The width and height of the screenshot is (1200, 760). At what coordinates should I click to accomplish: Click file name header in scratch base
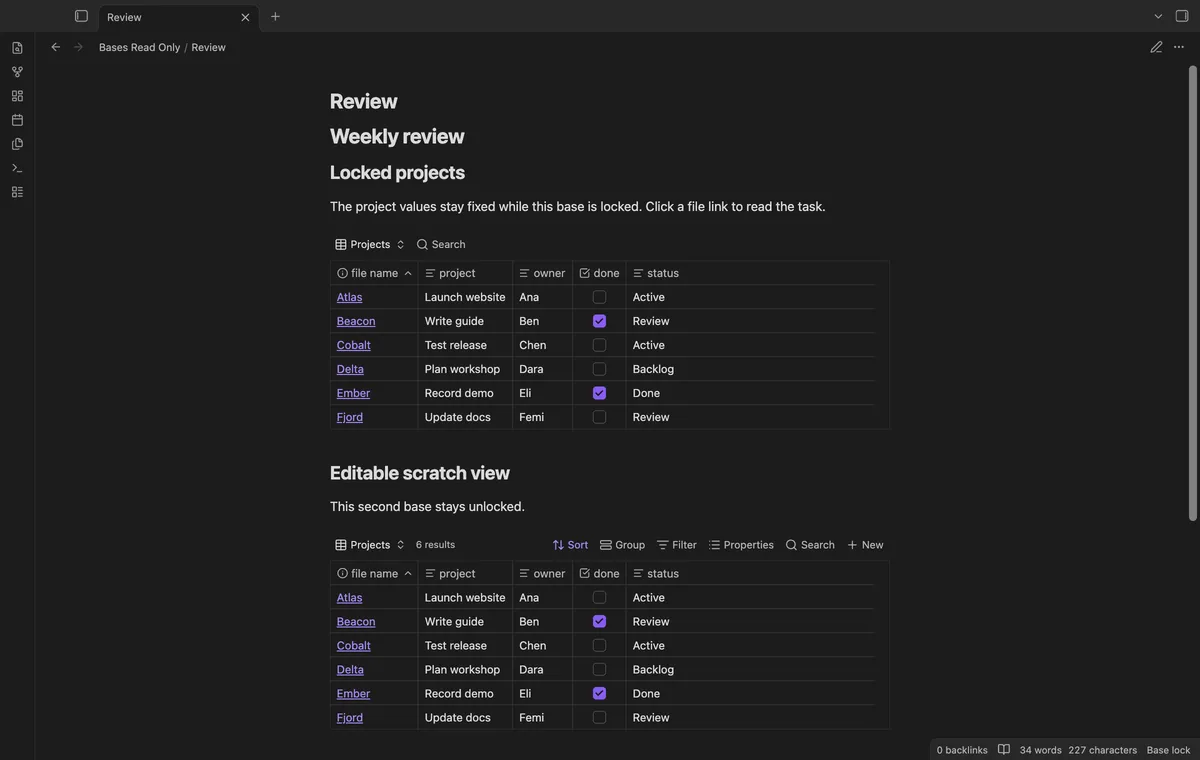pos(374,574)
